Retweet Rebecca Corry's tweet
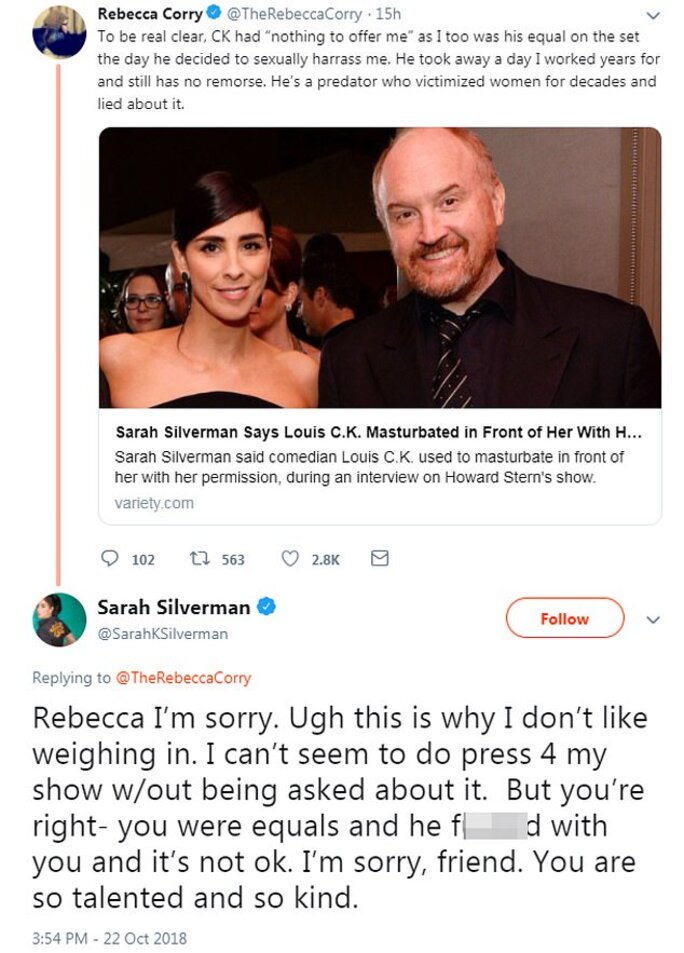Viewport: 684px width, 953px height. point(198,559)
